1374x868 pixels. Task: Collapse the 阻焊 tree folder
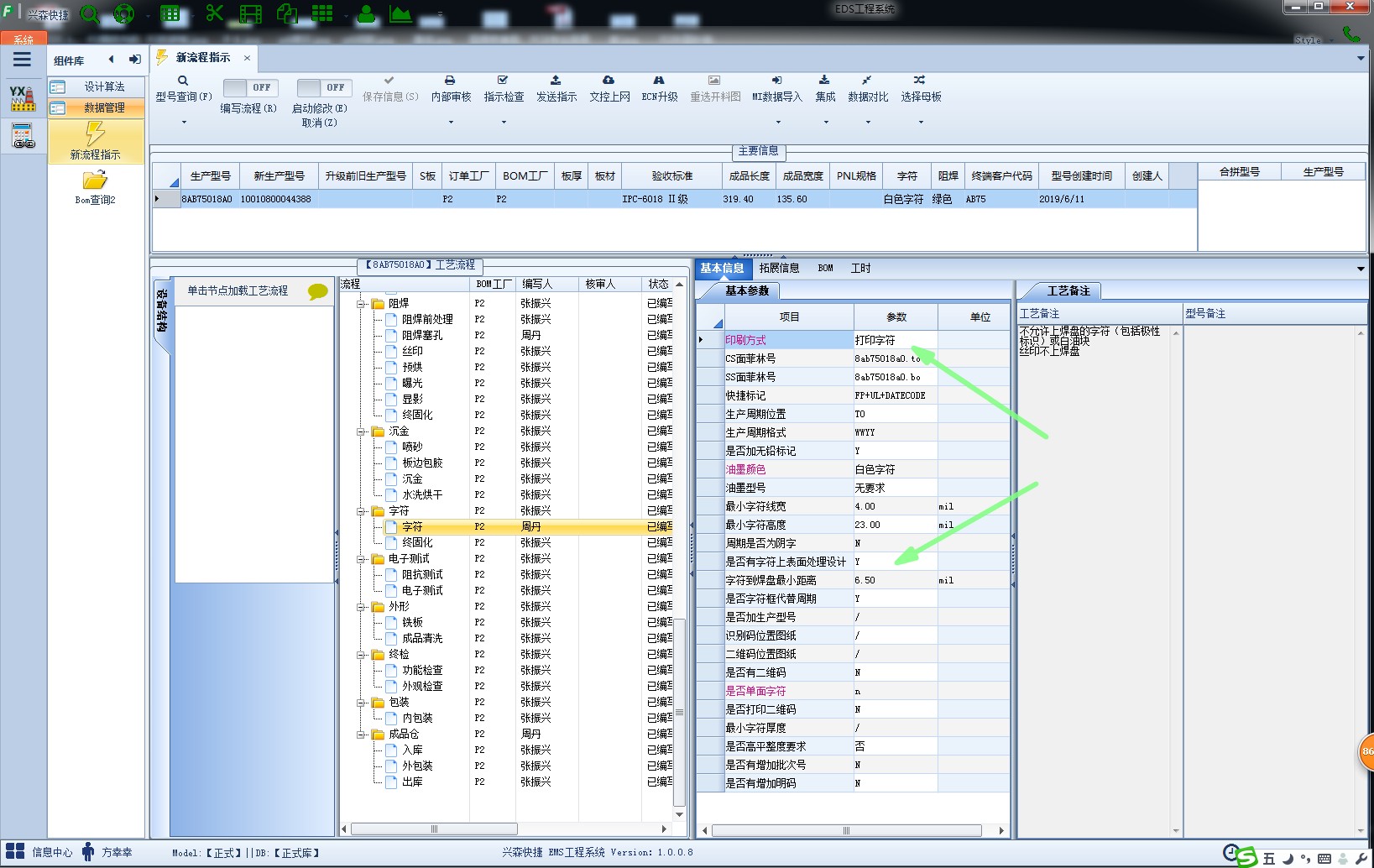coord(361,304)
